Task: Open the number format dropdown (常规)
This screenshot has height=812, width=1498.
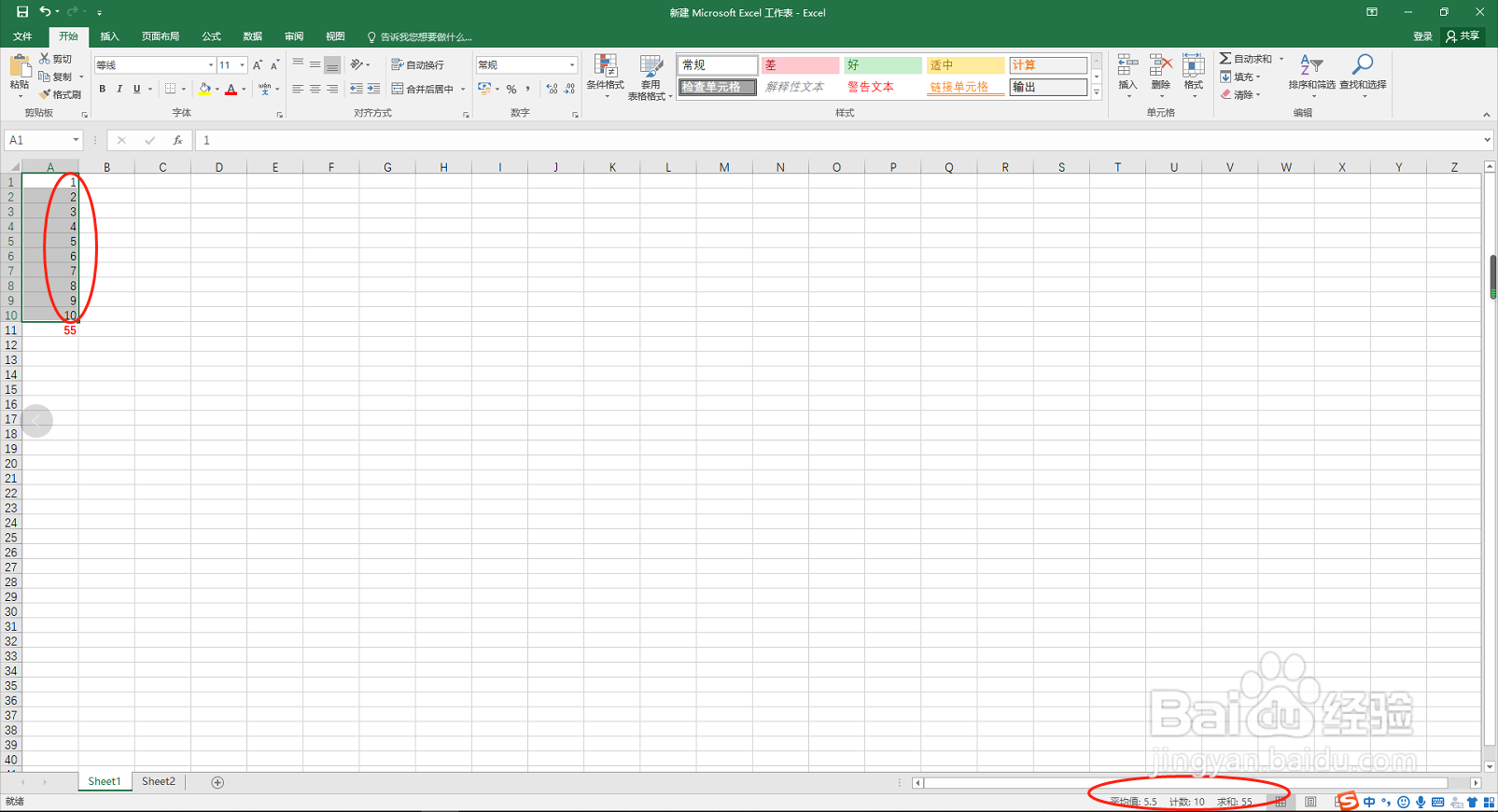Action: click(572, 64)
